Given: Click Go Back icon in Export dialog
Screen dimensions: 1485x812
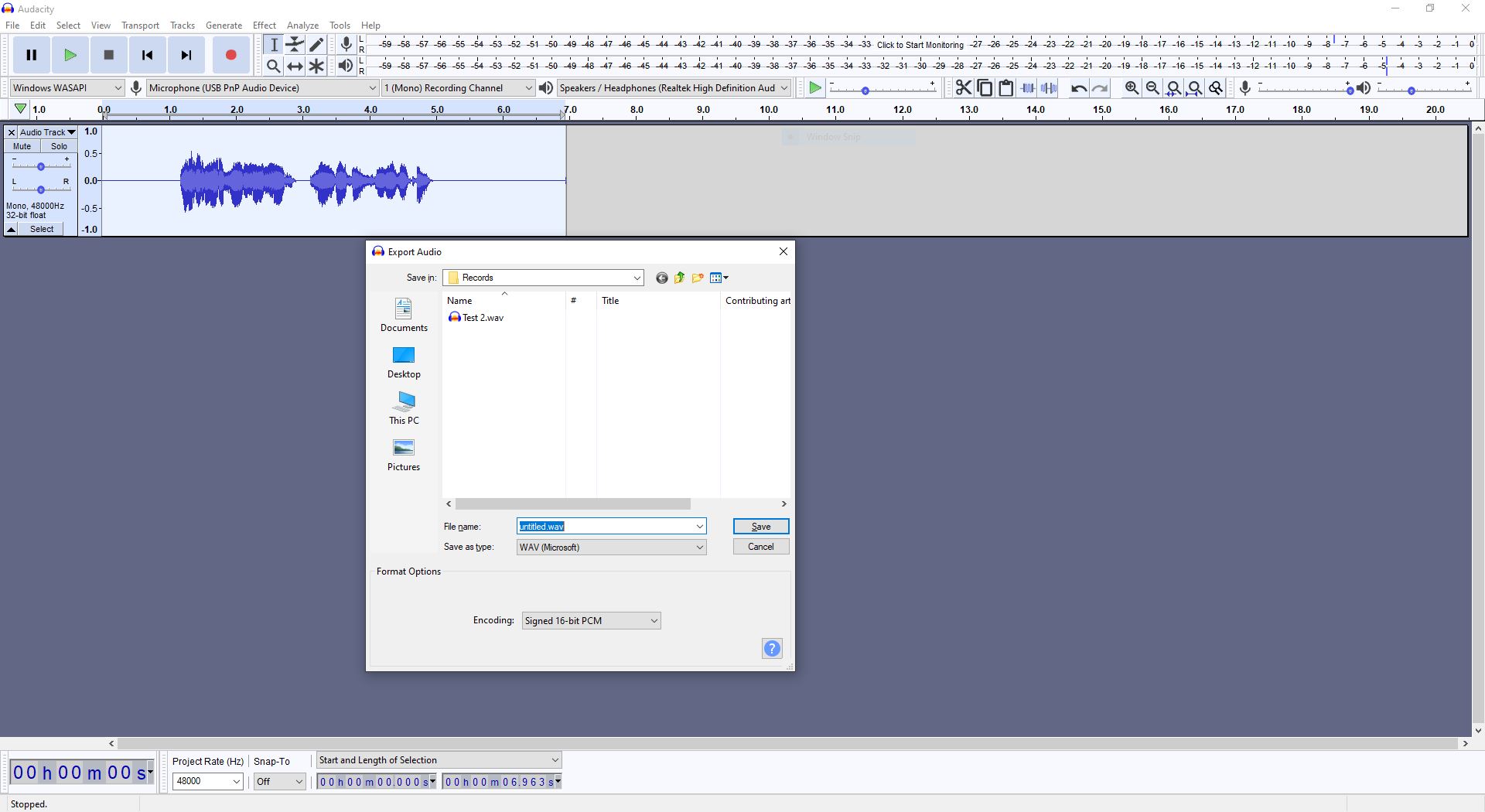Looking at the screenshot, I should pos(661,278).
